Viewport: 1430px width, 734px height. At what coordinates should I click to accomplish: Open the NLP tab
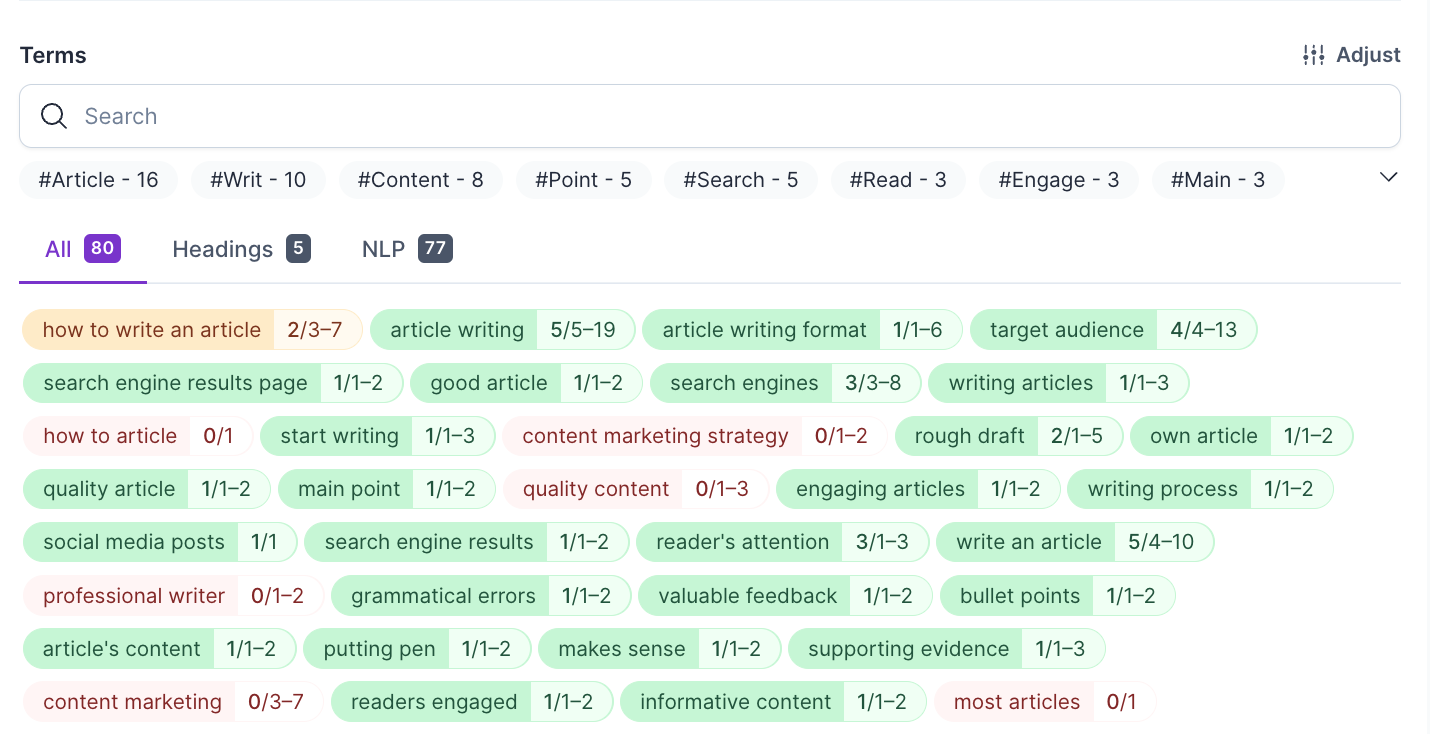pos(406,249)
